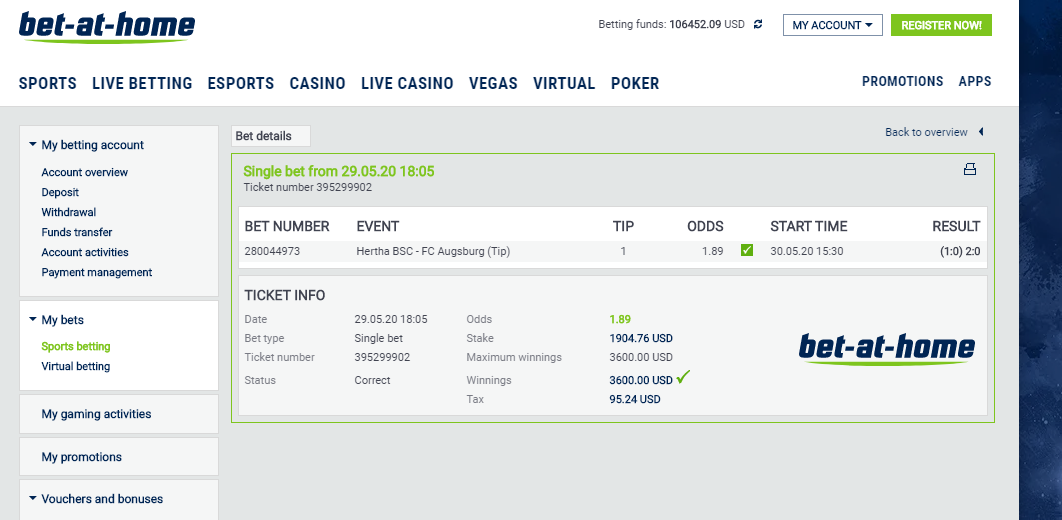1062x520 pixels.
Task: Open the Deposit page
Action: pos(60,192)
